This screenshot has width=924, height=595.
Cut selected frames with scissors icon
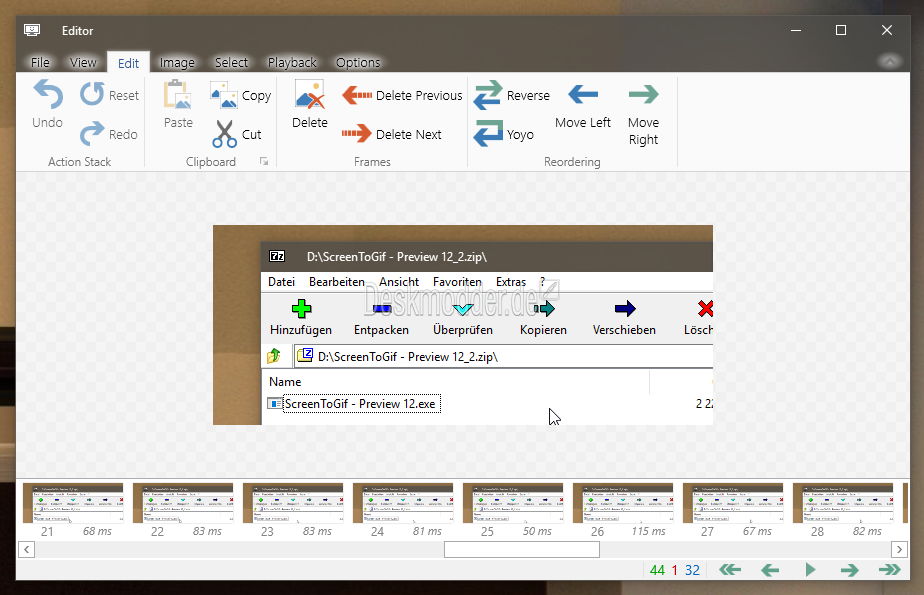click(x=225, y=134)
